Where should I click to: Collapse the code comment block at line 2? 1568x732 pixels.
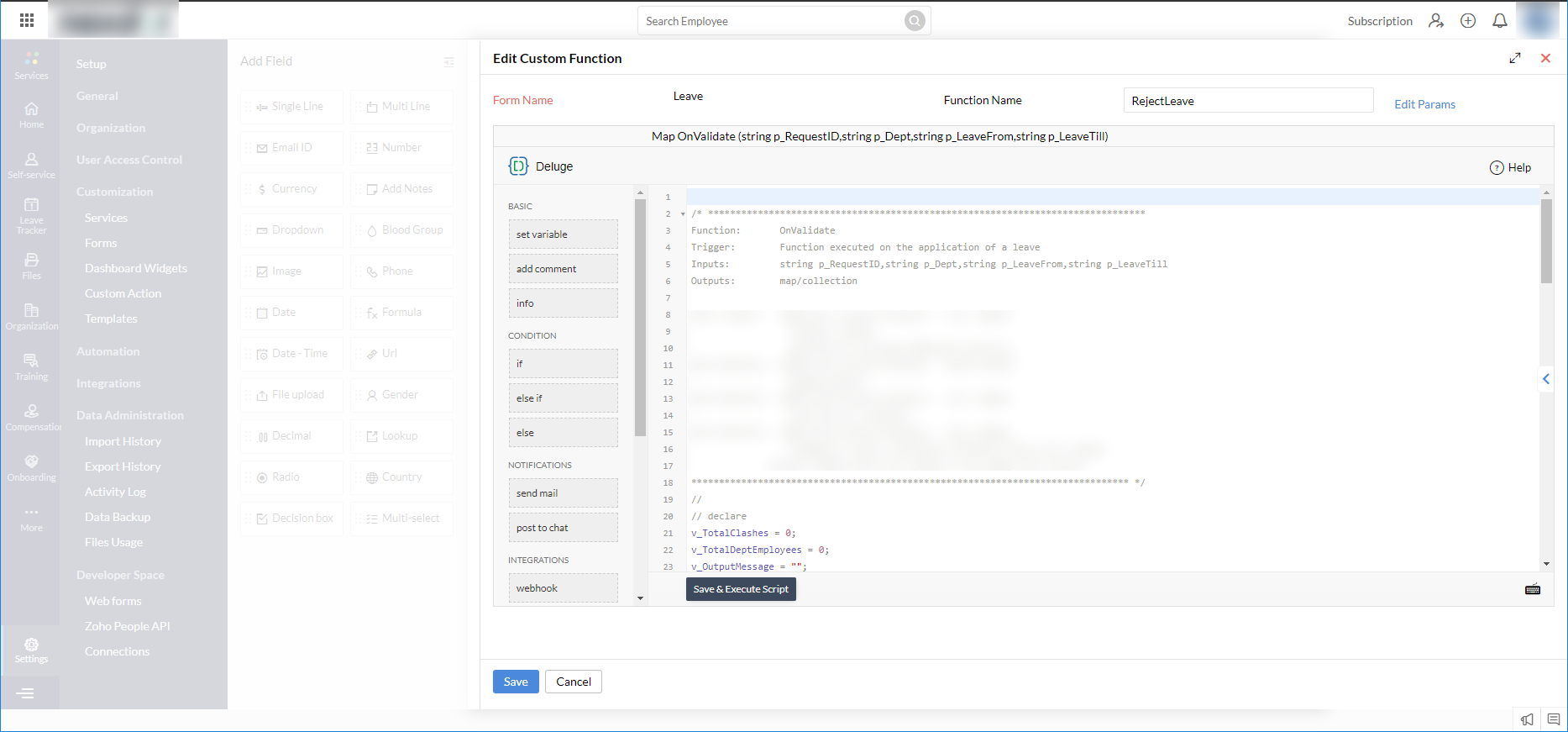coord(683,213)
